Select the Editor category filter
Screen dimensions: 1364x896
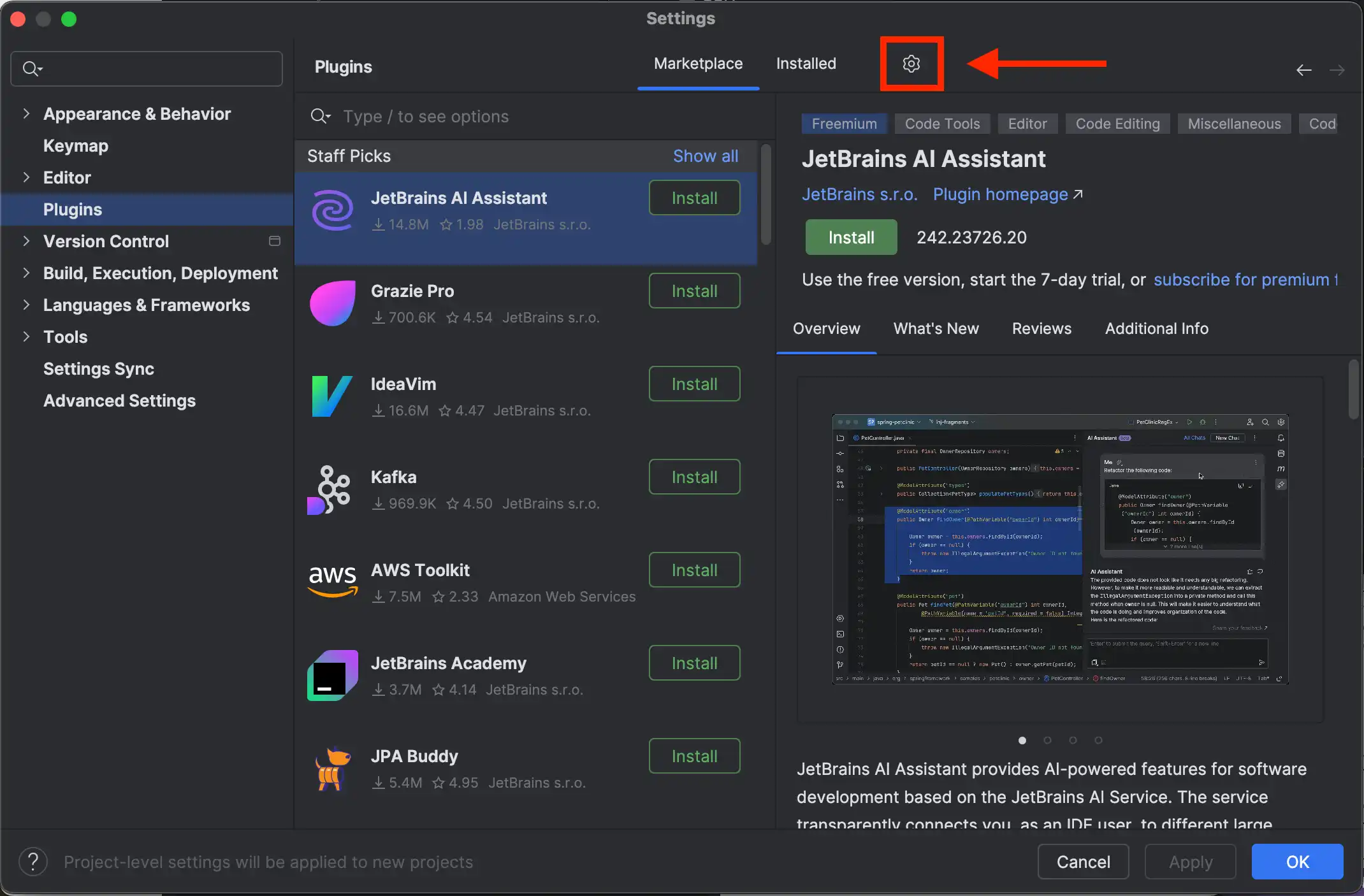(1027, 123)
